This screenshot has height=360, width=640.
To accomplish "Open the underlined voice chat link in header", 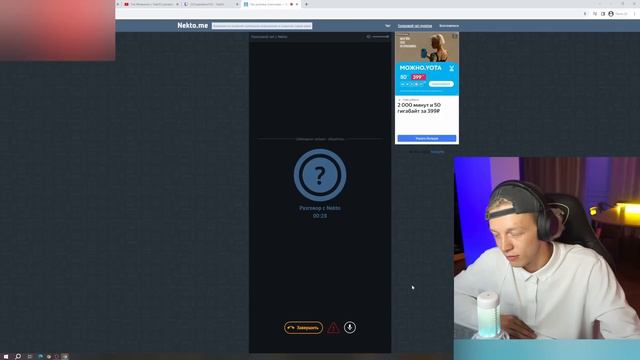I will tap(415, 26).
